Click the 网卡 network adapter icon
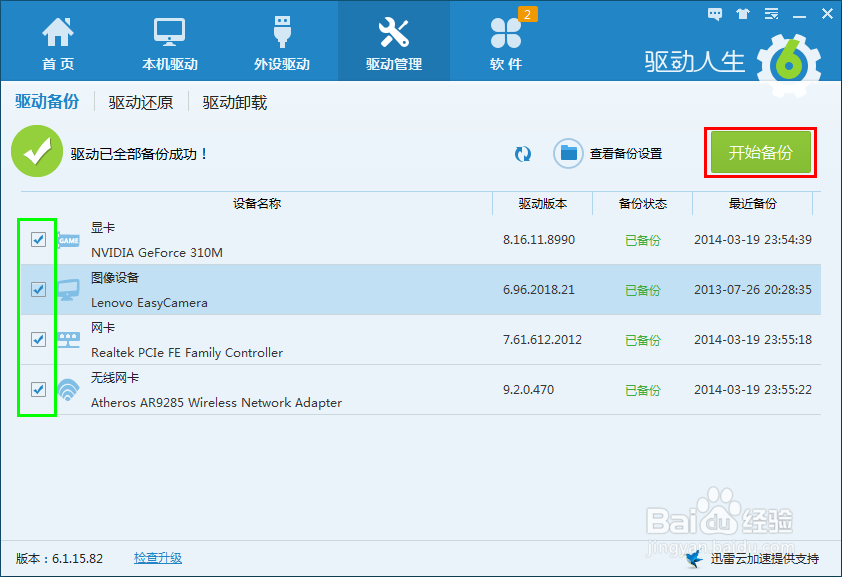Viewport: 842px width, 577px height. 69,340
